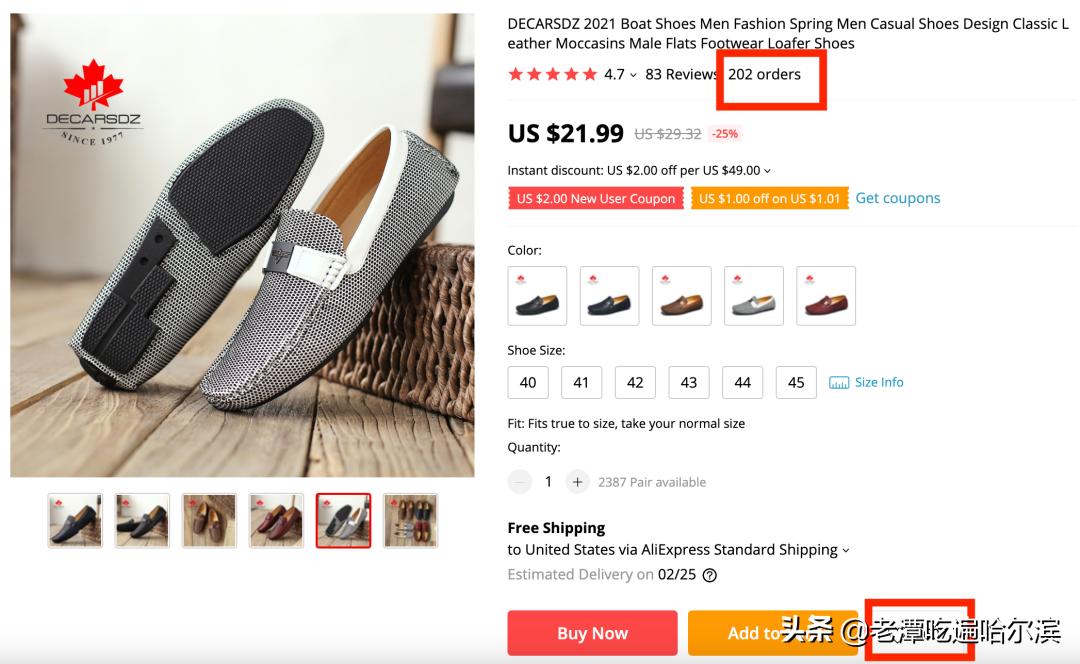Expand the 4.7 rating breakdown arrow

point(633,75)
